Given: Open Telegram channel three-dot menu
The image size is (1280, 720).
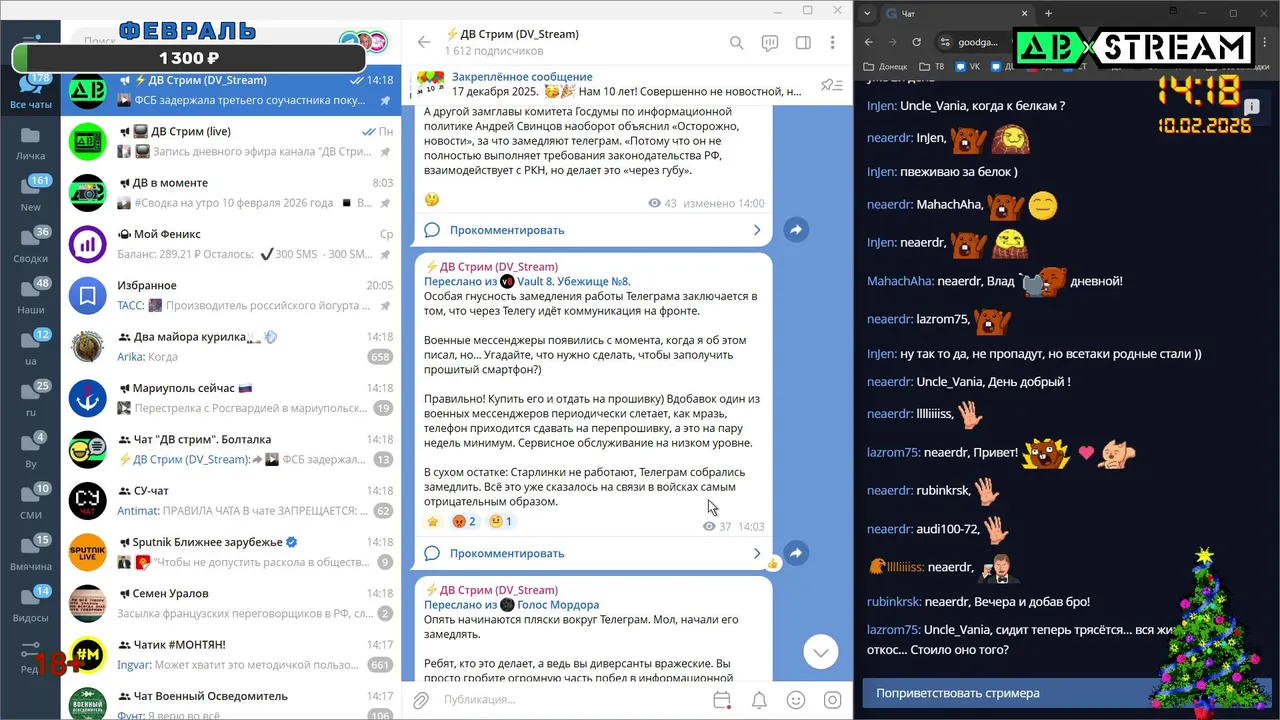Looking at the screenshot, I should (832, 43).
